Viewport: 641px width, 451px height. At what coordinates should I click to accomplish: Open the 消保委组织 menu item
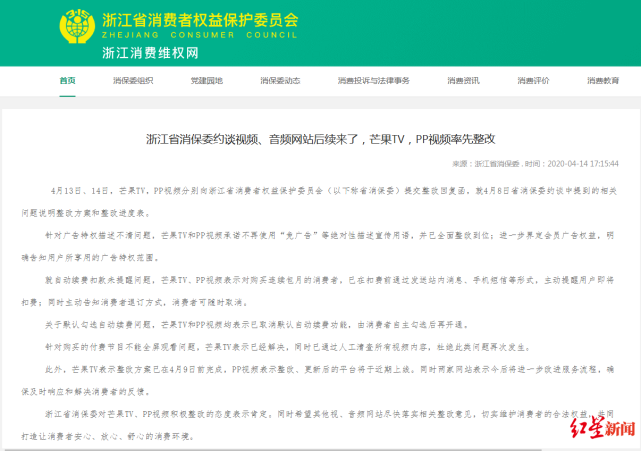(133, 81)
